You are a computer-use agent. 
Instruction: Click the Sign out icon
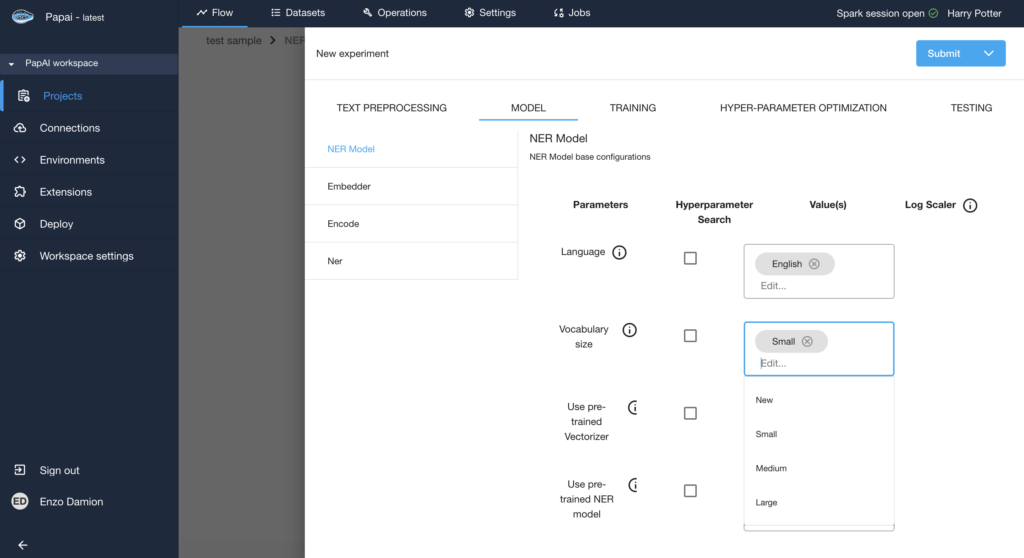coord(20,470)
